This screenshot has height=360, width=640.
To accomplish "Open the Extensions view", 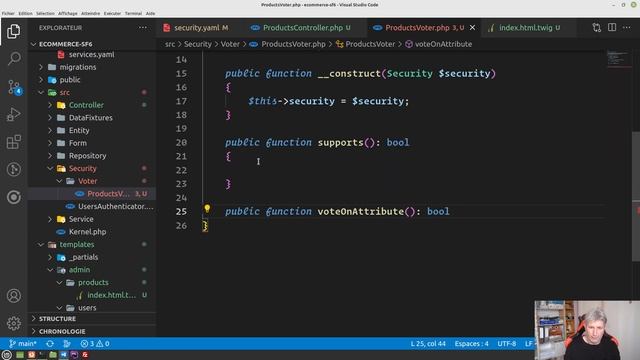I will 13,142.
